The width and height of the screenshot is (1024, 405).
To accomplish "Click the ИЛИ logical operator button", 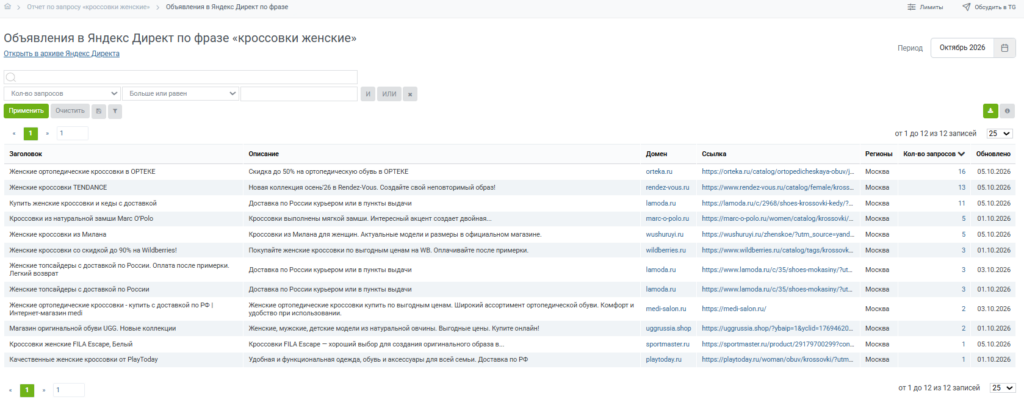I will 389,94.
